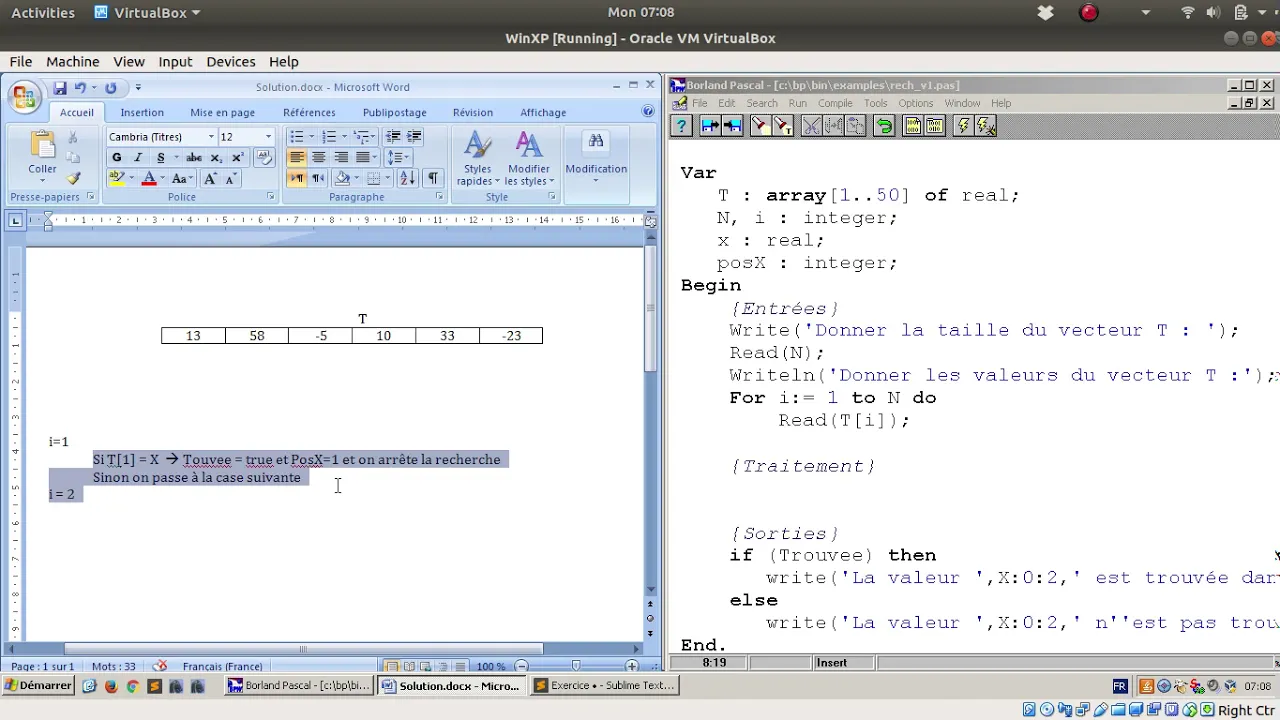Click Open file icon in Borland Pascal
Image resolution: width=1280 pixels, height=720 pixels.
710,126
